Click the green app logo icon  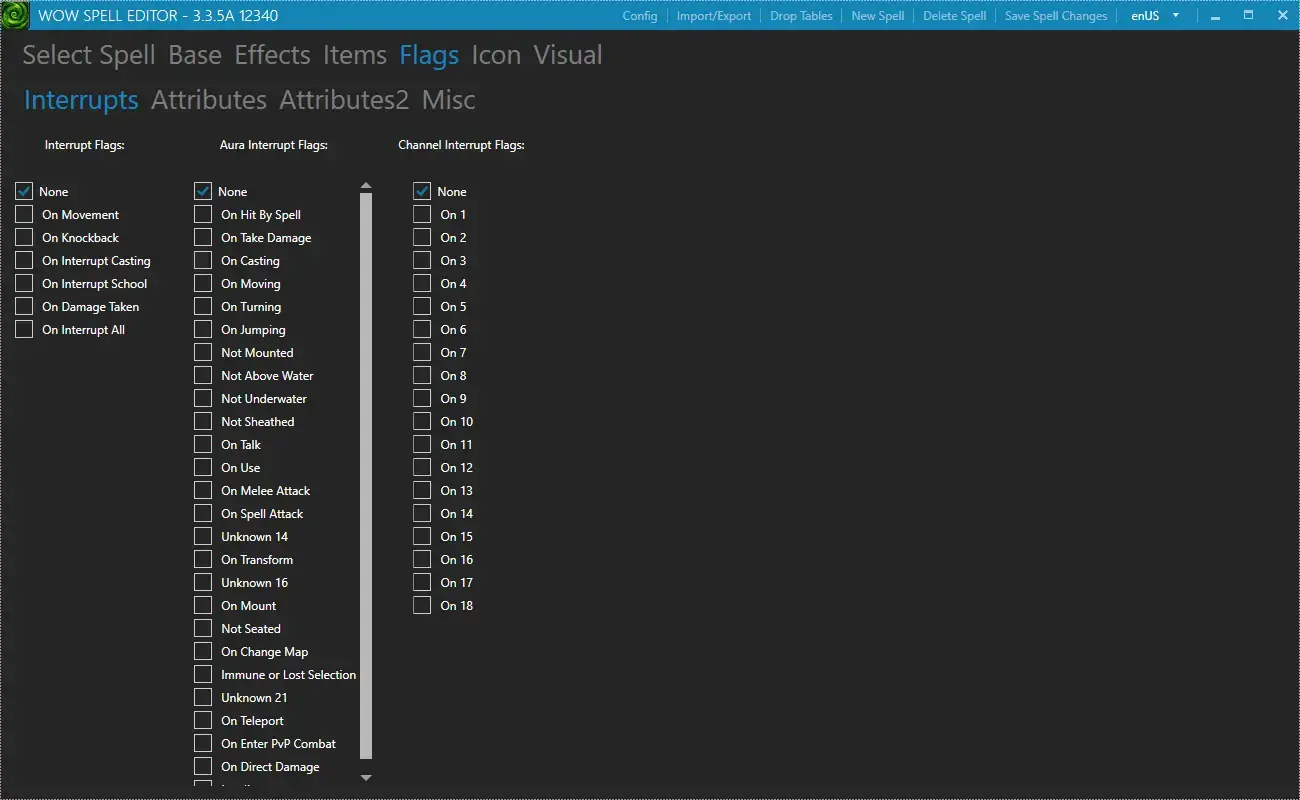(x=16, y=15)
